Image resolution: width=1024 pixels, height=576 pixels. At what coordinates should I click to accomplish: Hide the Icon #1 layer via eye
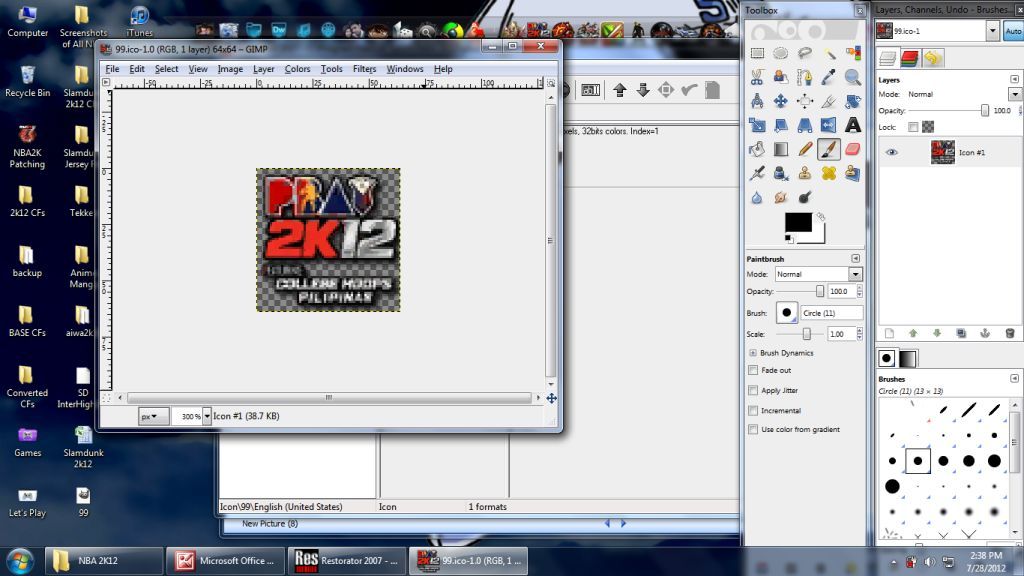point(891,152)
